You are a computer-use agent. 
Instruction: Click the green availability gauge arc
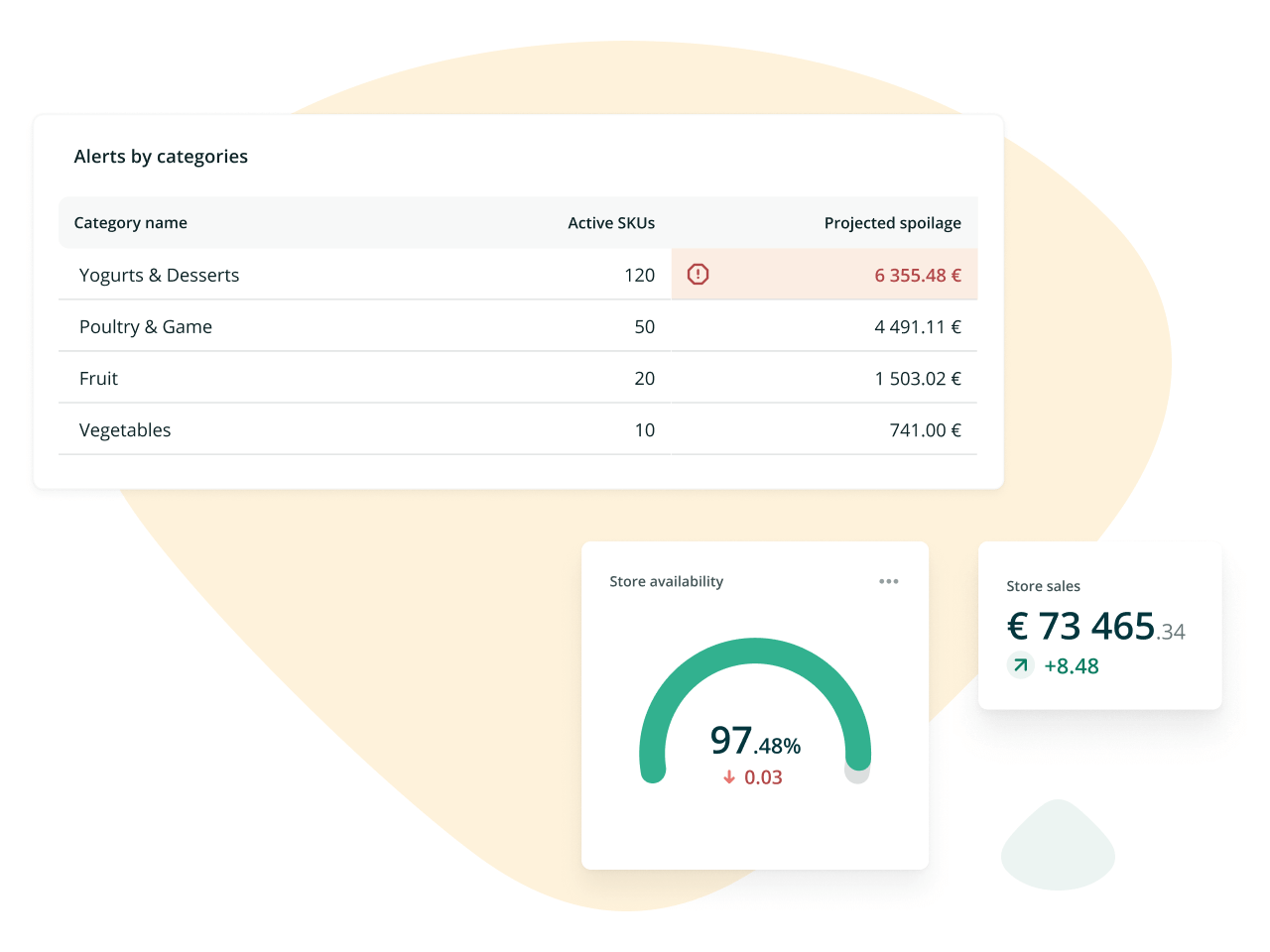coord(755,652)
